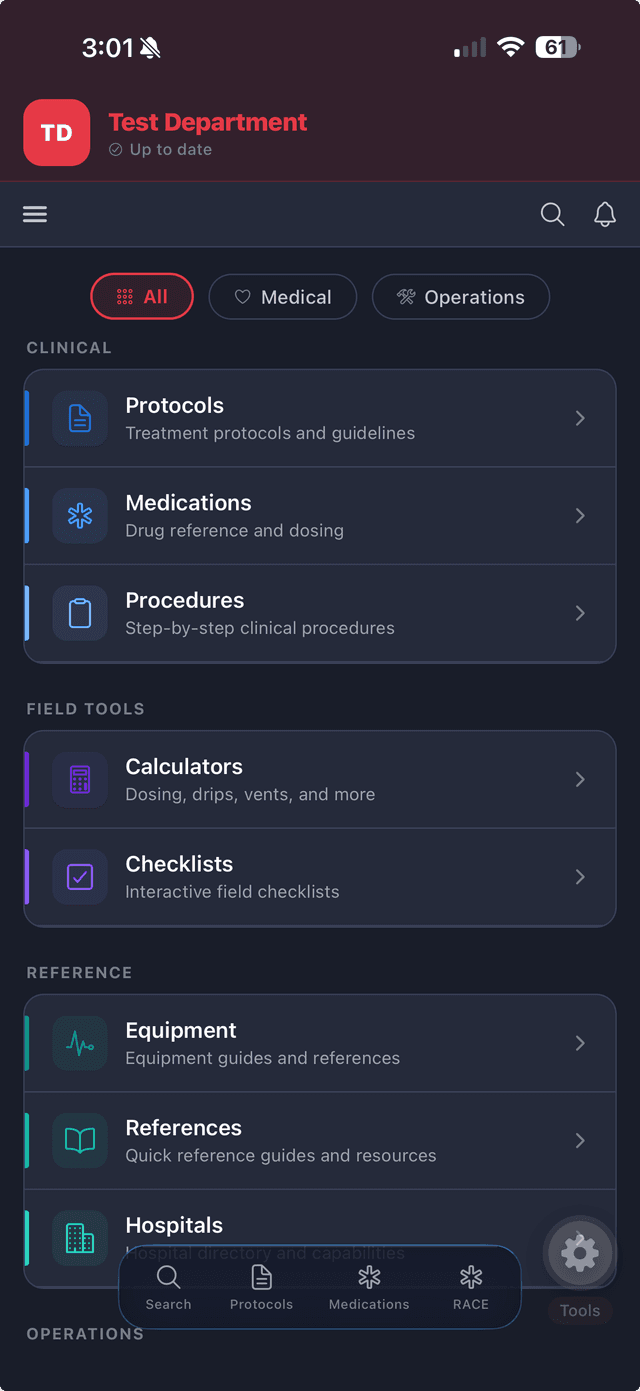
Task: Open notifications via bell icon
Action: tap(605, 214)
